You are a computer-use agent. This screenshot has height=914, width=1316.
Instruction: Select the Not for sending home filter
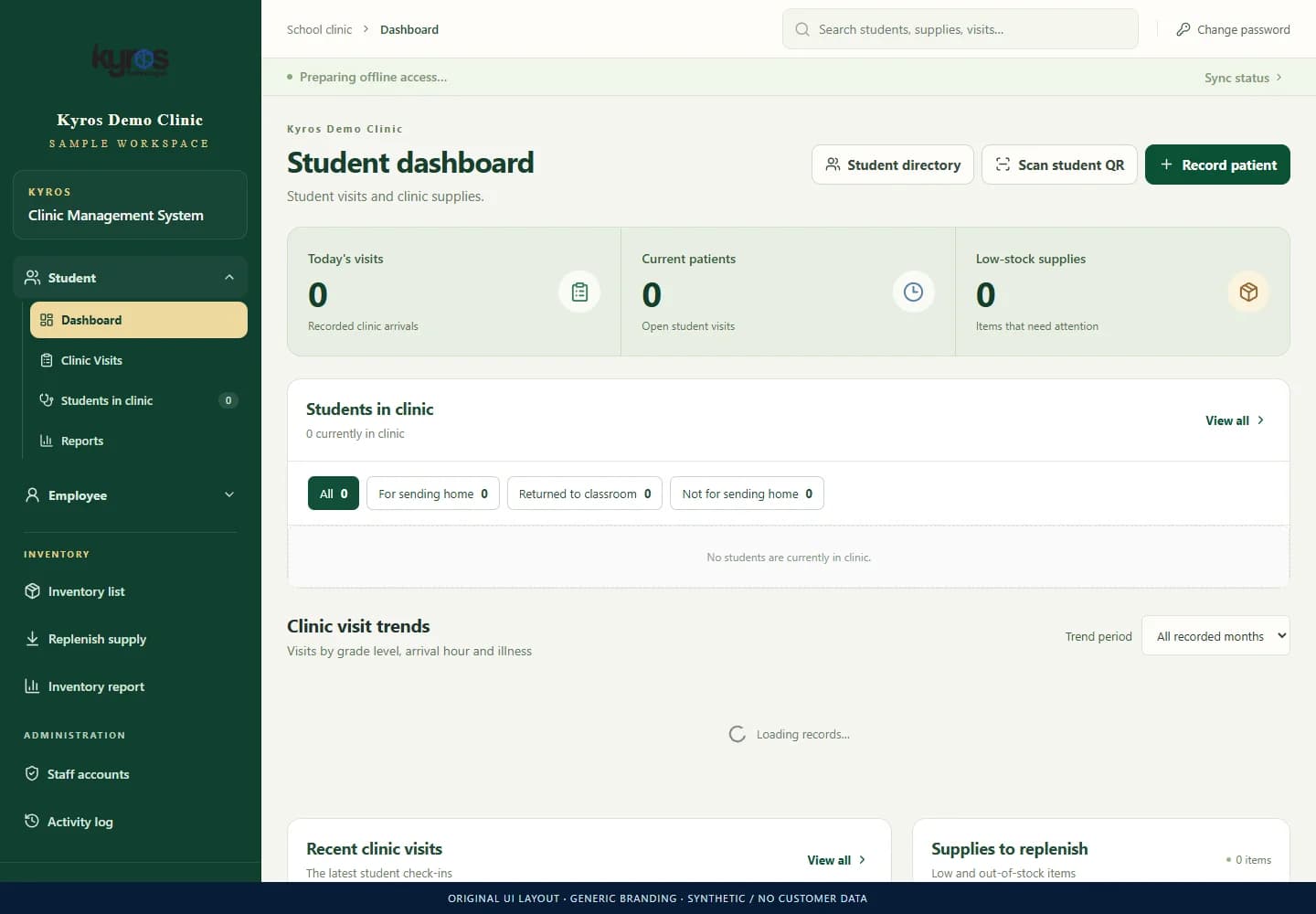pyautogui.click(x=747, y=494)
